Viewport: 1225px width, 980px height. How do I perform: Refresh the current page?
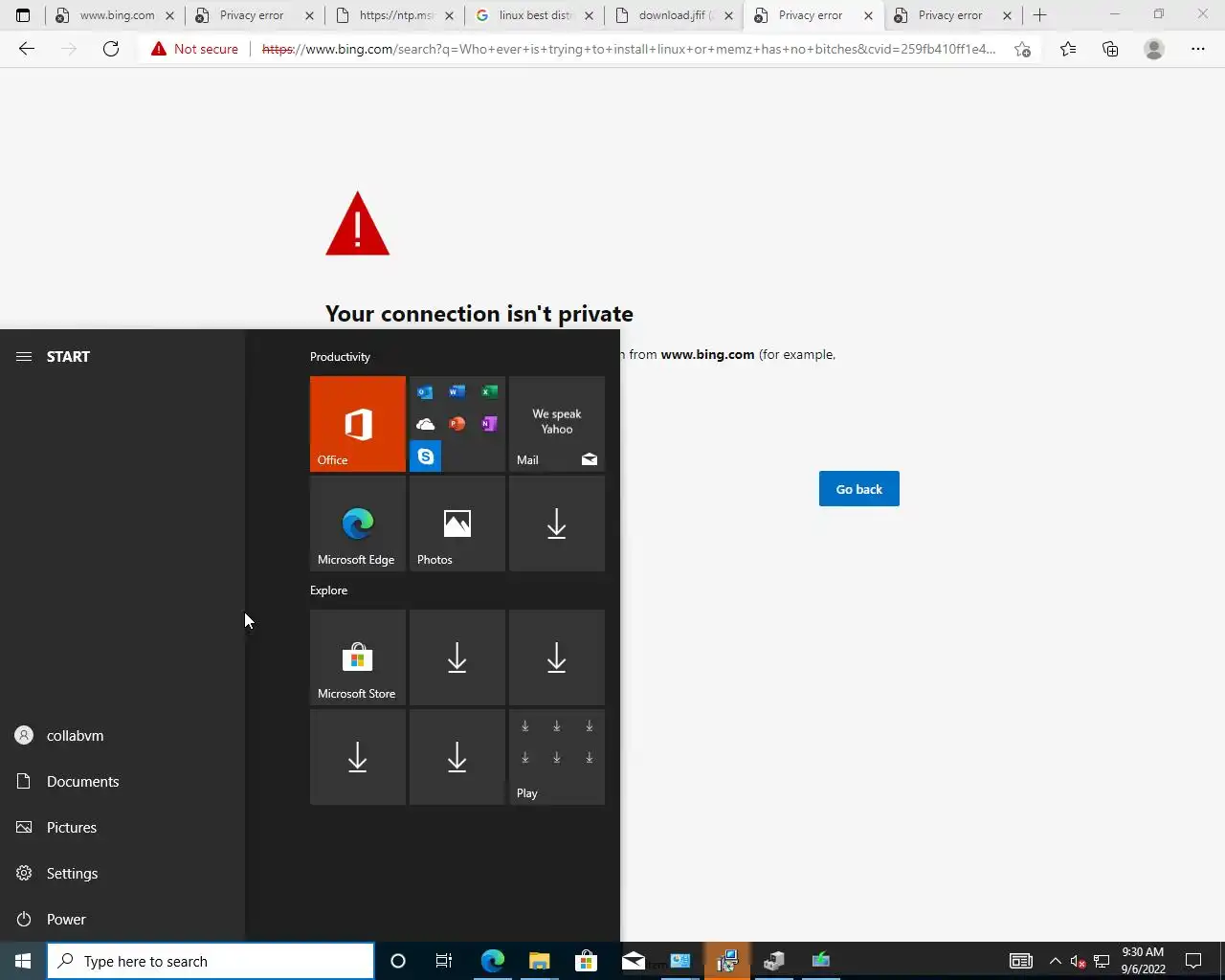(111, 49)
